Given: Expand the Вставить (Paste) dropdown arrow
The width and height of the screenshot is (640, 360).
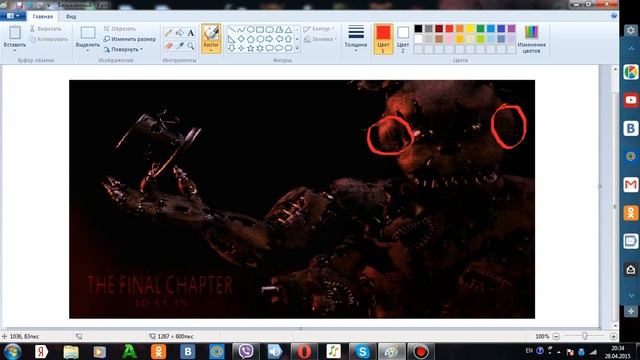Looking at the screenshot, I should [15, 50].
